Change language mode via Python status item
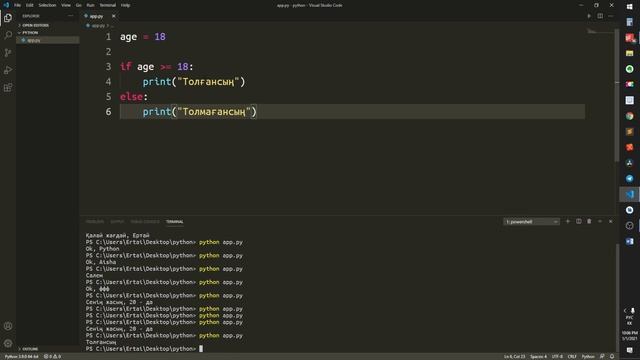The height and width of the screenshot is (360, 640). tap(588, 356)
